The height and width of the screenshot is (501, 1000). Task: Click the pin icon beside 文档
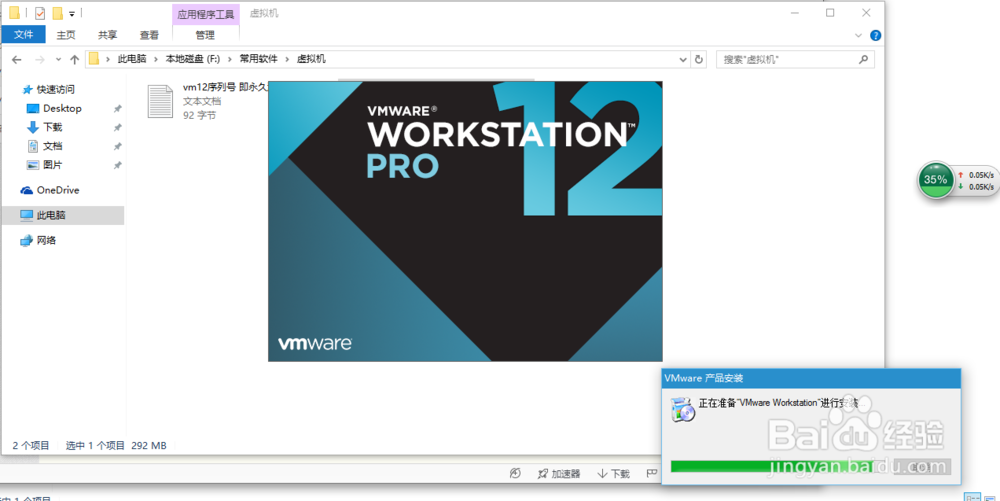point(117,146)
